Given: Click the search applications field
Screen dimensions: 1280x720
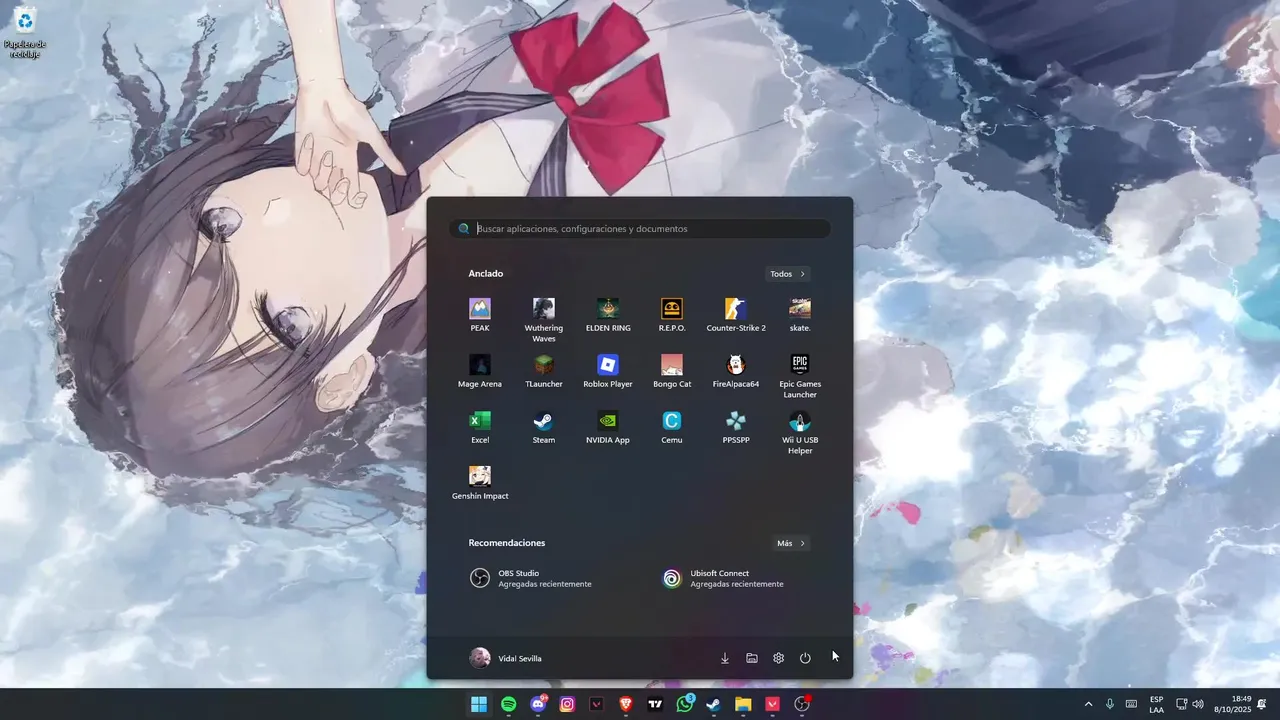Looking at the screenshot, I should click(640, 229).
